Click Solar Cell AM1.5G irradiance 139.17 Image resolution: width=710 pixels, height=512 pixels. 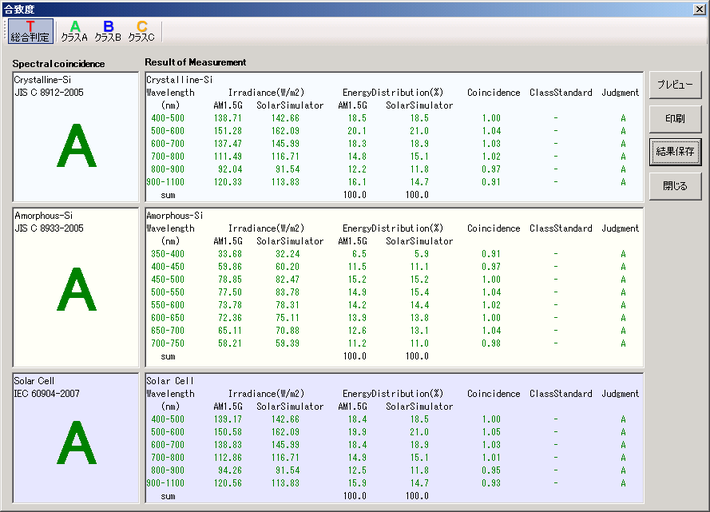point(228,419)
